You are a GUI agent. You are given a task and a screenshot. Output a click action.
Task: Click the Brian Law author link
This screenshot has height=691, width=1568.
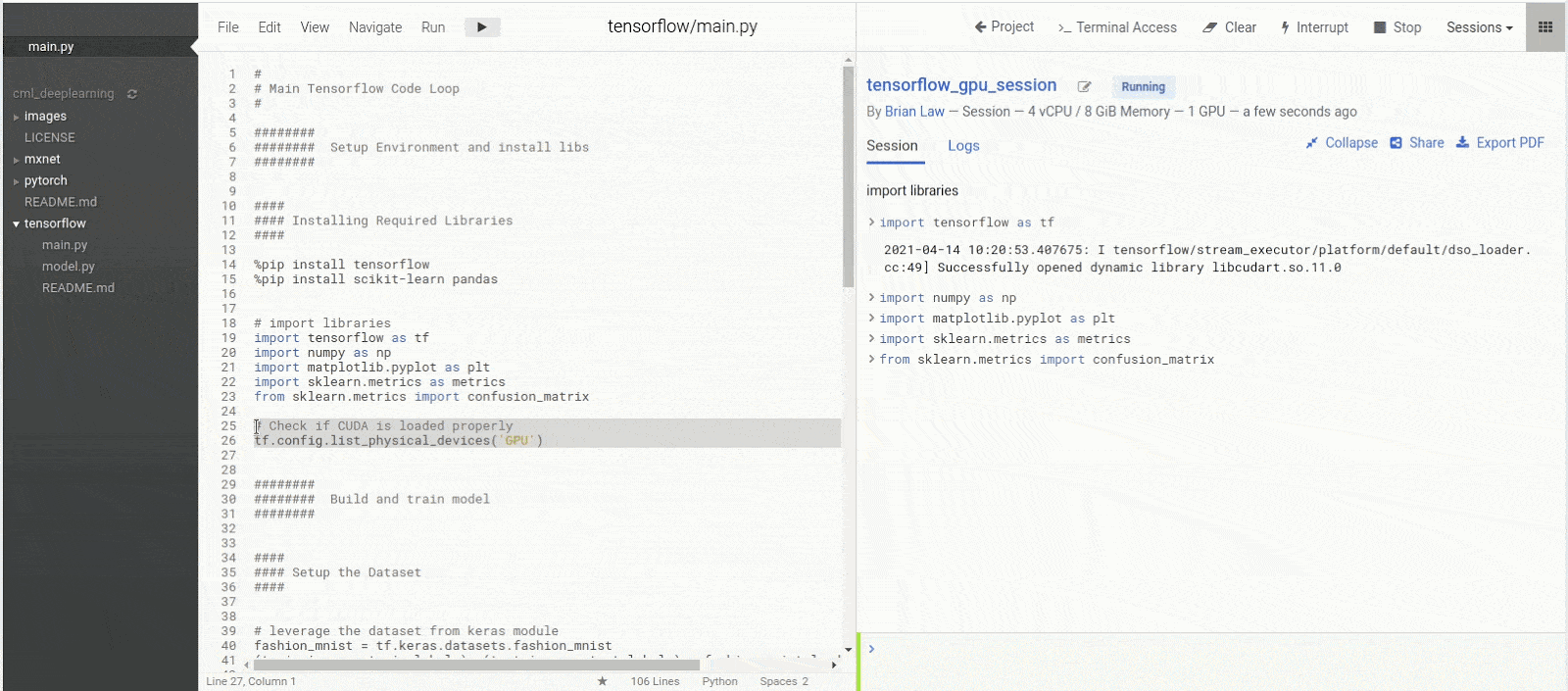click(914, 112)
